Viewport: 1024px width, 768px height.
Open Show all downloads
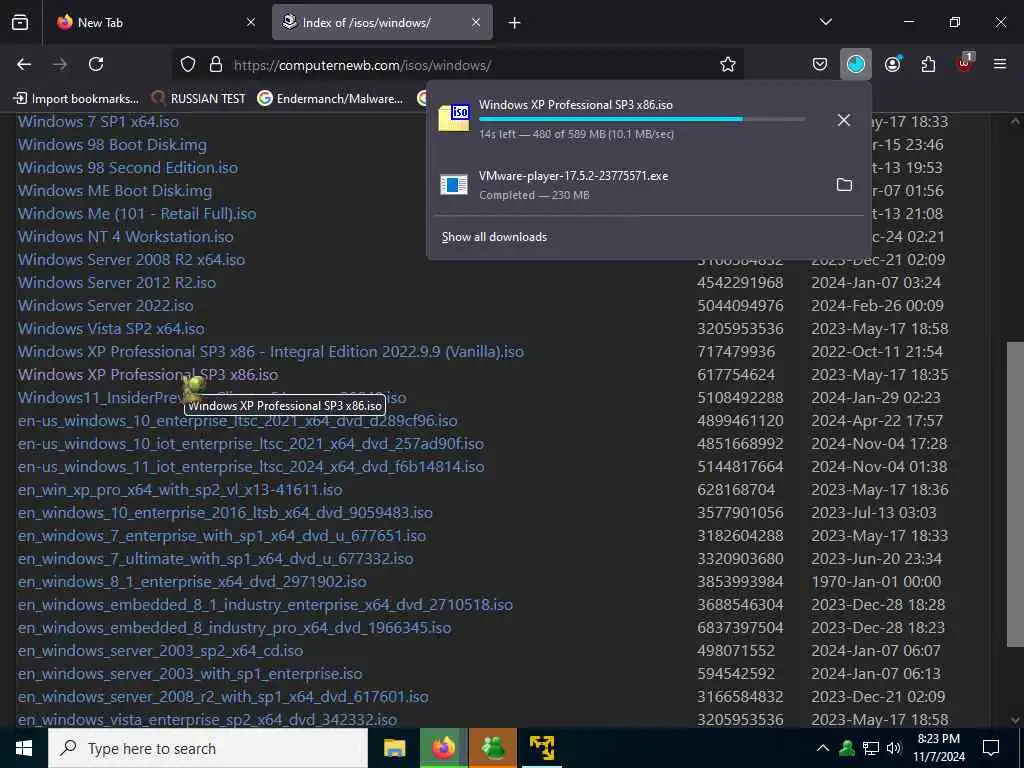(494, 237)
